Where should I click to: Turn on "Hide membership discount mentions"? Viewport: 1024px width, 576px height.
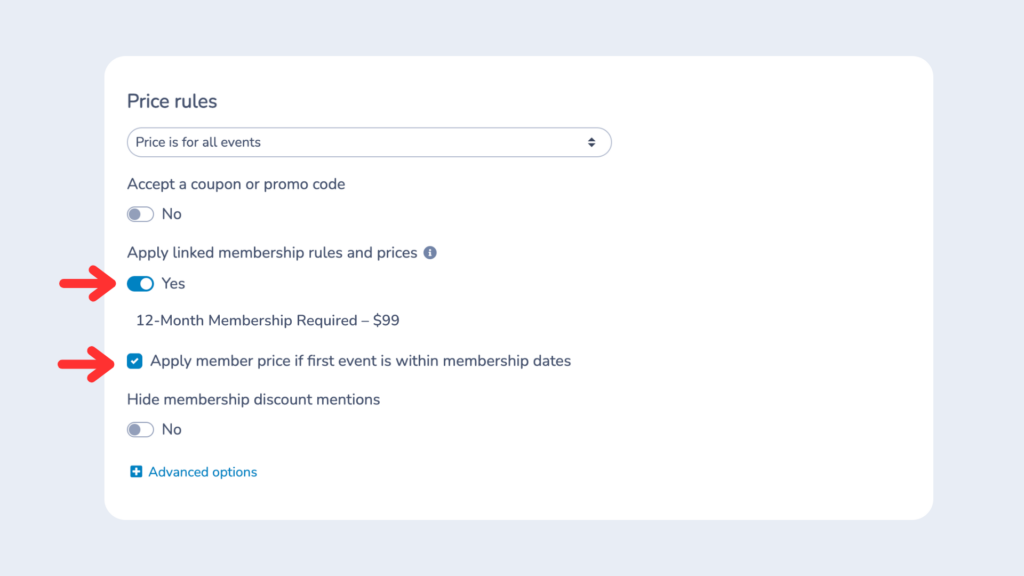pyautogui.click(x=139, y=428)
